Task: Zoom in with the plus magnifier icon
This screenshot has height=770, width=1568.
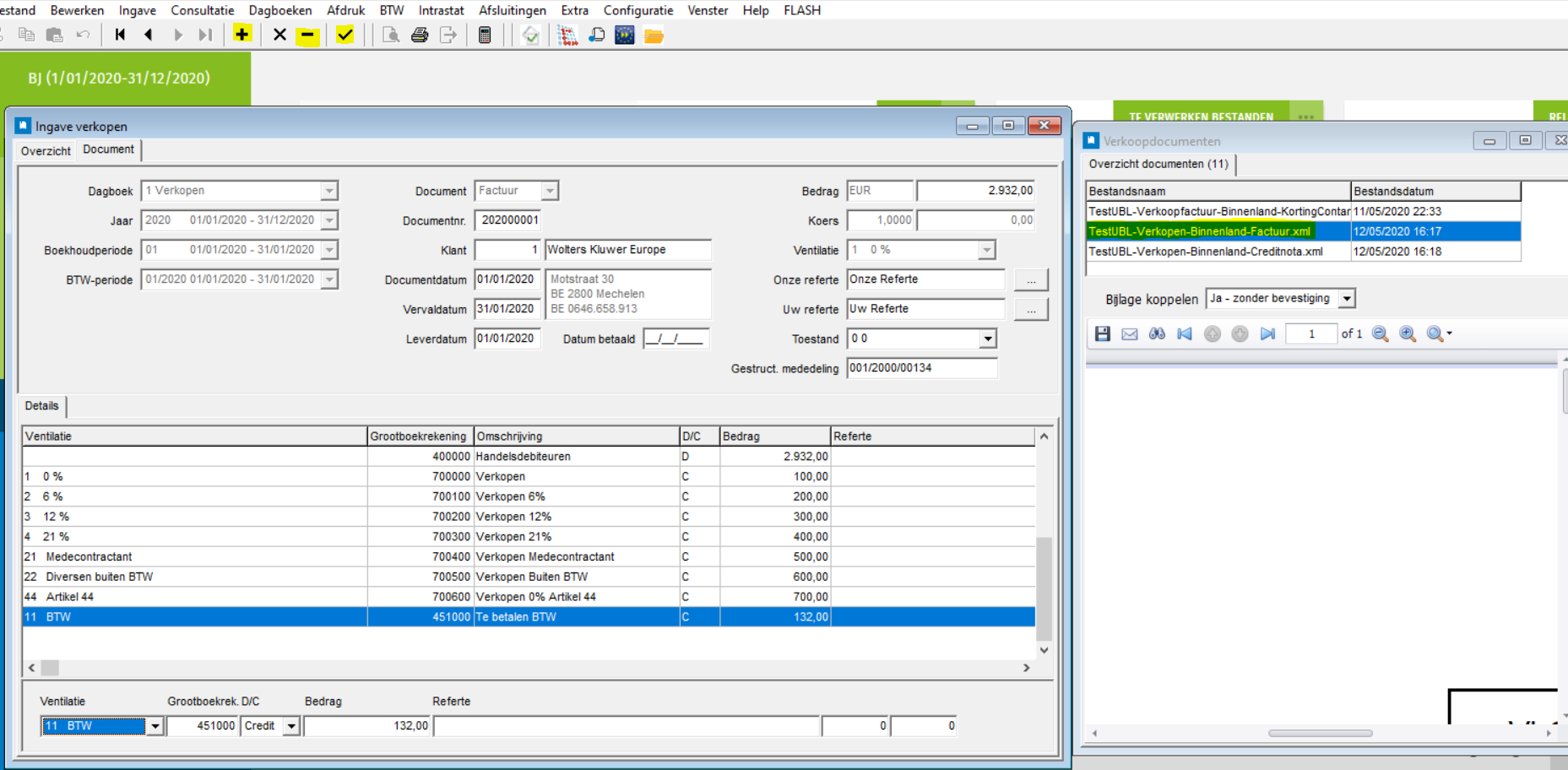Action: coord(1408,333)
